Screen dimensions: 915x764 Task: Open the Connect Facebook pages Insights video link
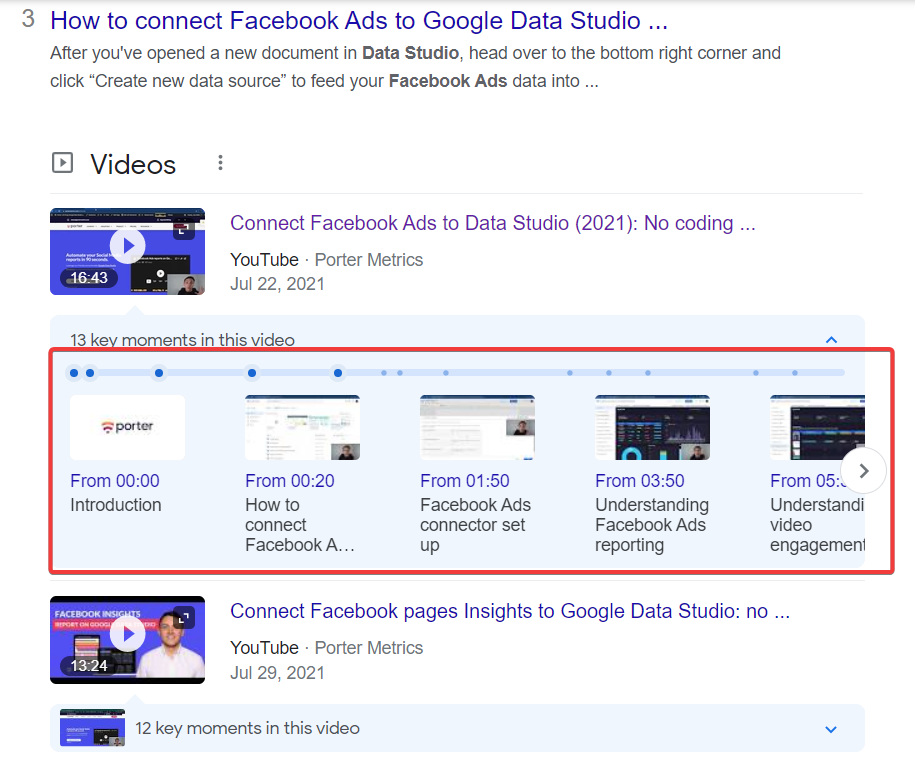pos(510,611)
